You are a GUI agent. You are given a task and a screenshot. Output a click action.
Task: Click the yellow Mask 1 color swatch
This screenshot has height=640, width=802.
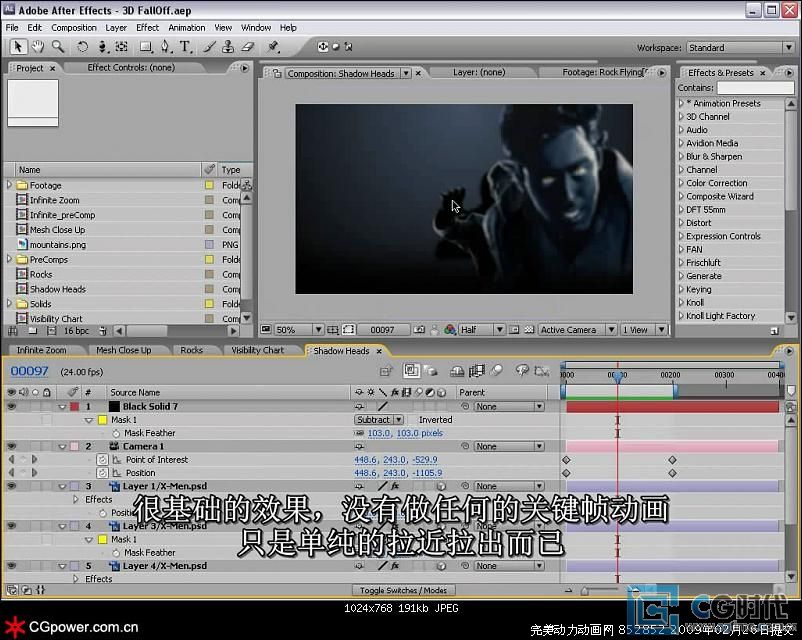point(102,420)
